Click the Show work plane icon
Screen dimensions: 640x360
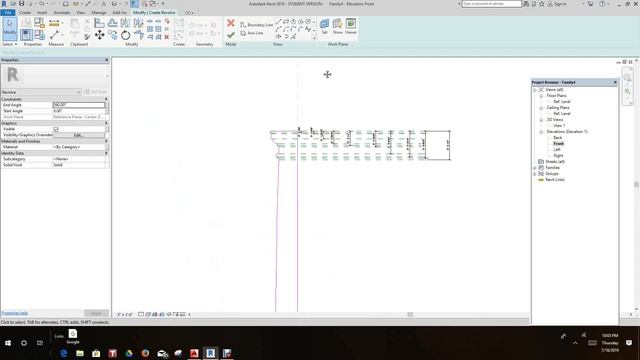point(338,26)
